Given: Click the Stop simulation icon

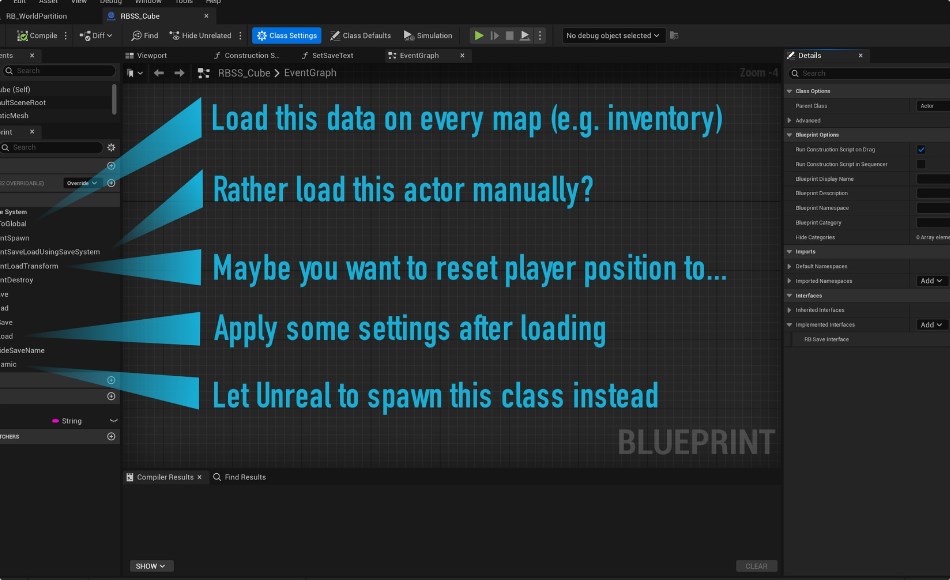Looking at the screenshot, I should click(x=509, y=35).
